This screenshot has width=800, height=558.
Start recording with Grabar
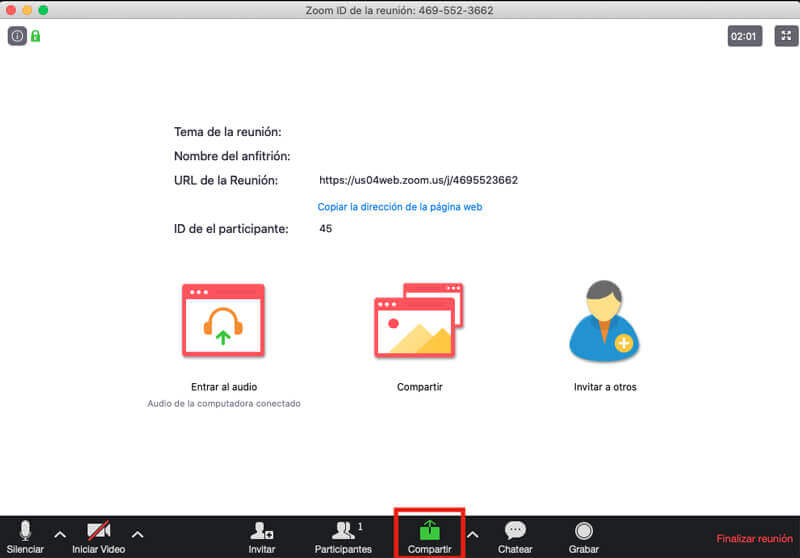(584, 537)
